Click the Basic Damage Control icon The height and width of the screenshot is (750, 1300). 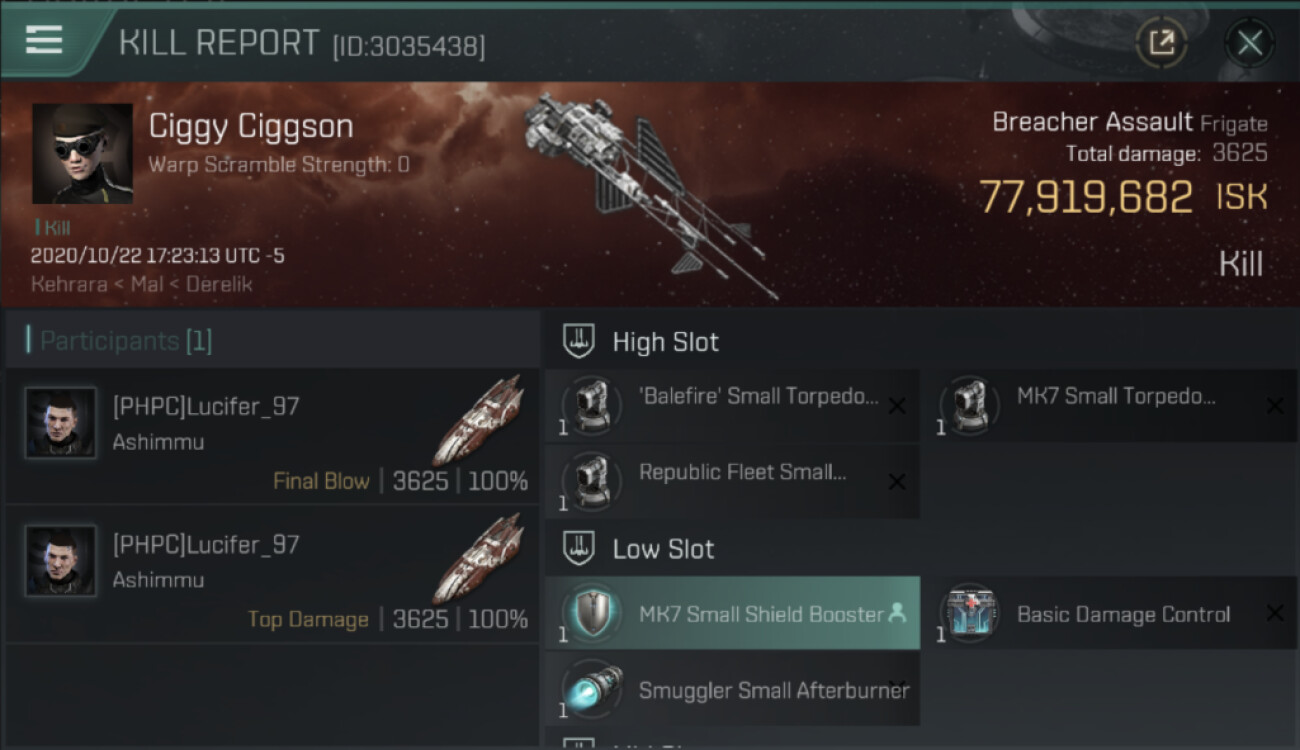tap(969, 613)
